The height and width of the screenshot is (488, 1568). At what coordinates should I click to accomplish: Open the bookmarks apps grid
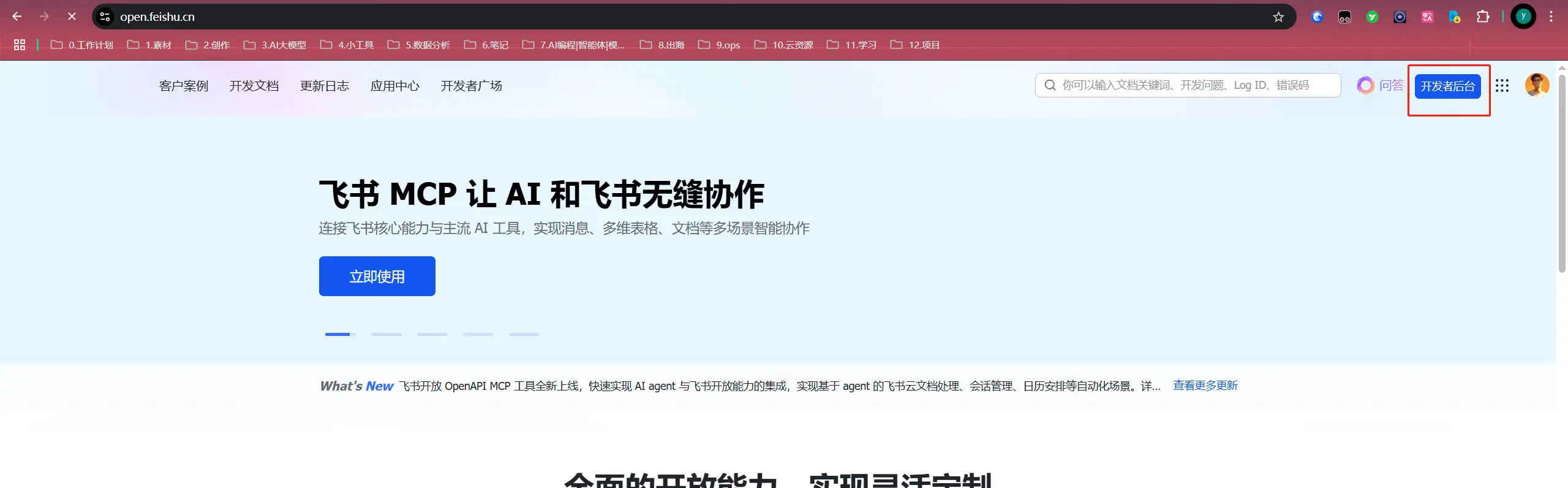20,45
